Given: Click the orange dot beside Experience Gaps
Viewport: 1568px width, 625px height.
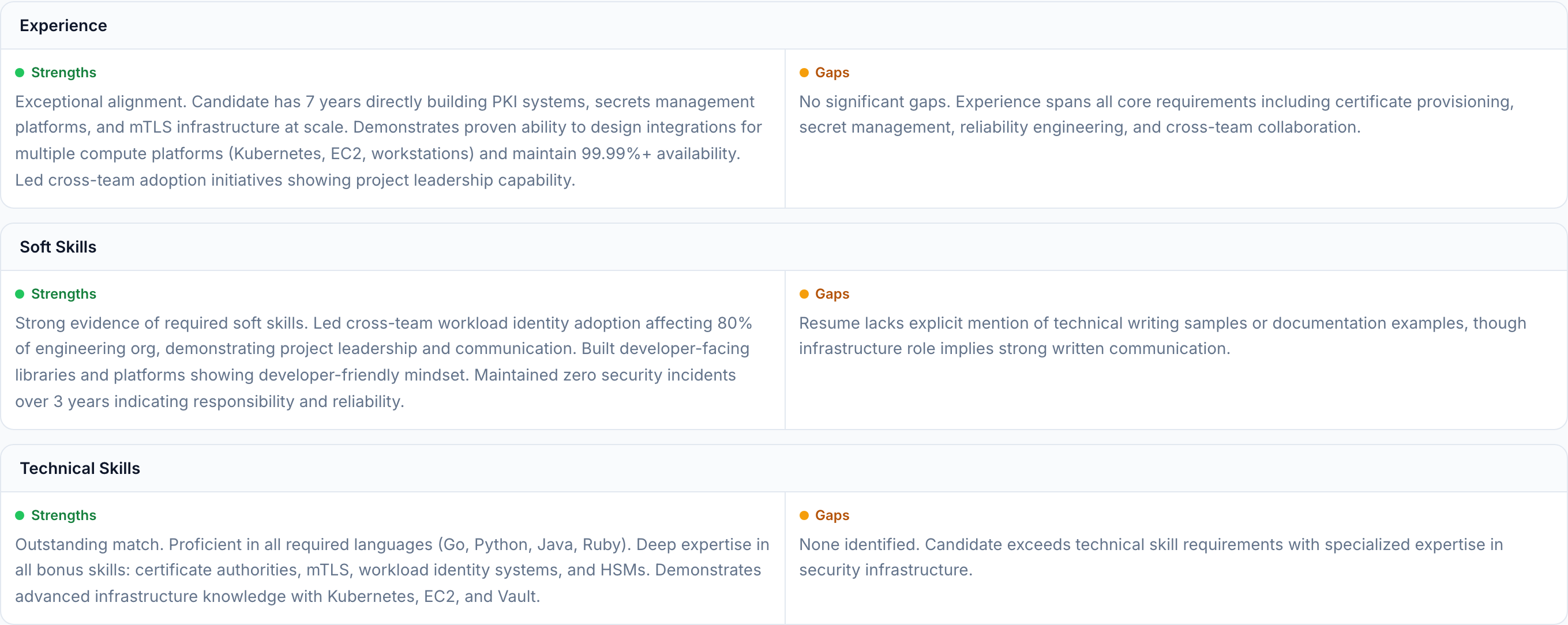Looking at the screenshot, I should [804, 73].
